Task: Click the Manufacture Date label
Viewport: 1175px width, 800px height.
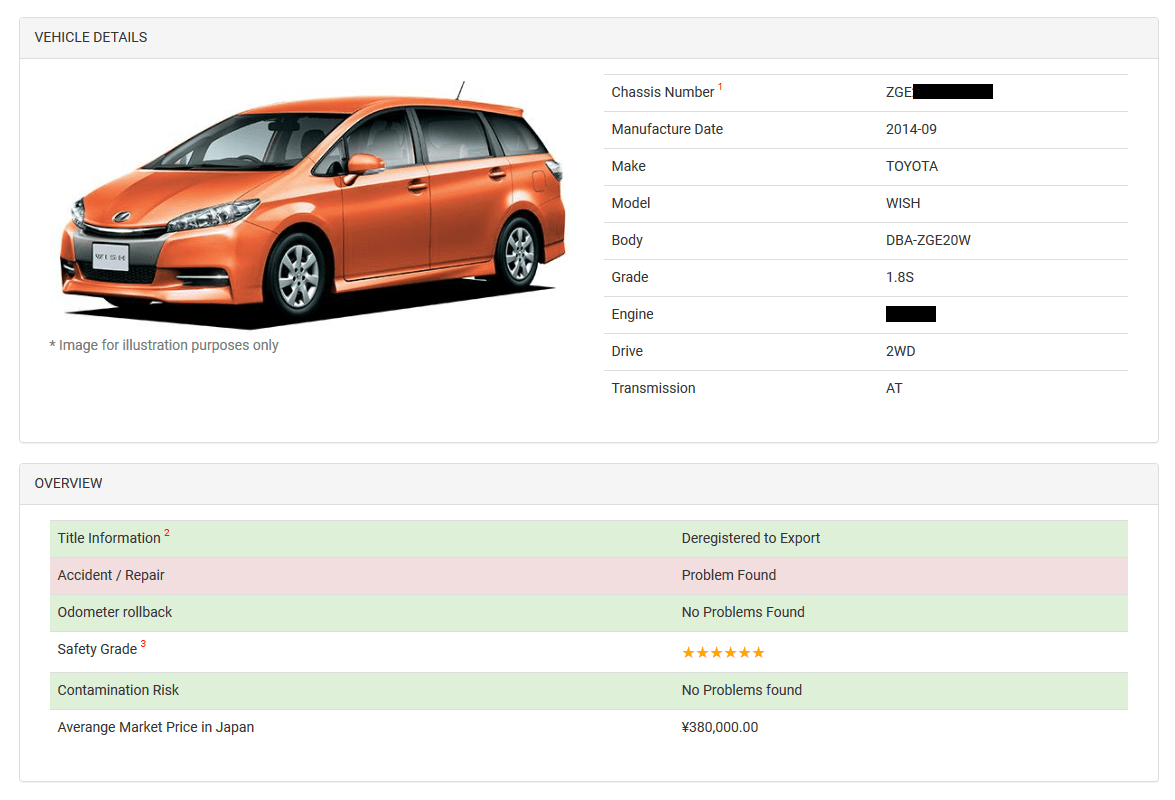Action: [x=667, y=129]
